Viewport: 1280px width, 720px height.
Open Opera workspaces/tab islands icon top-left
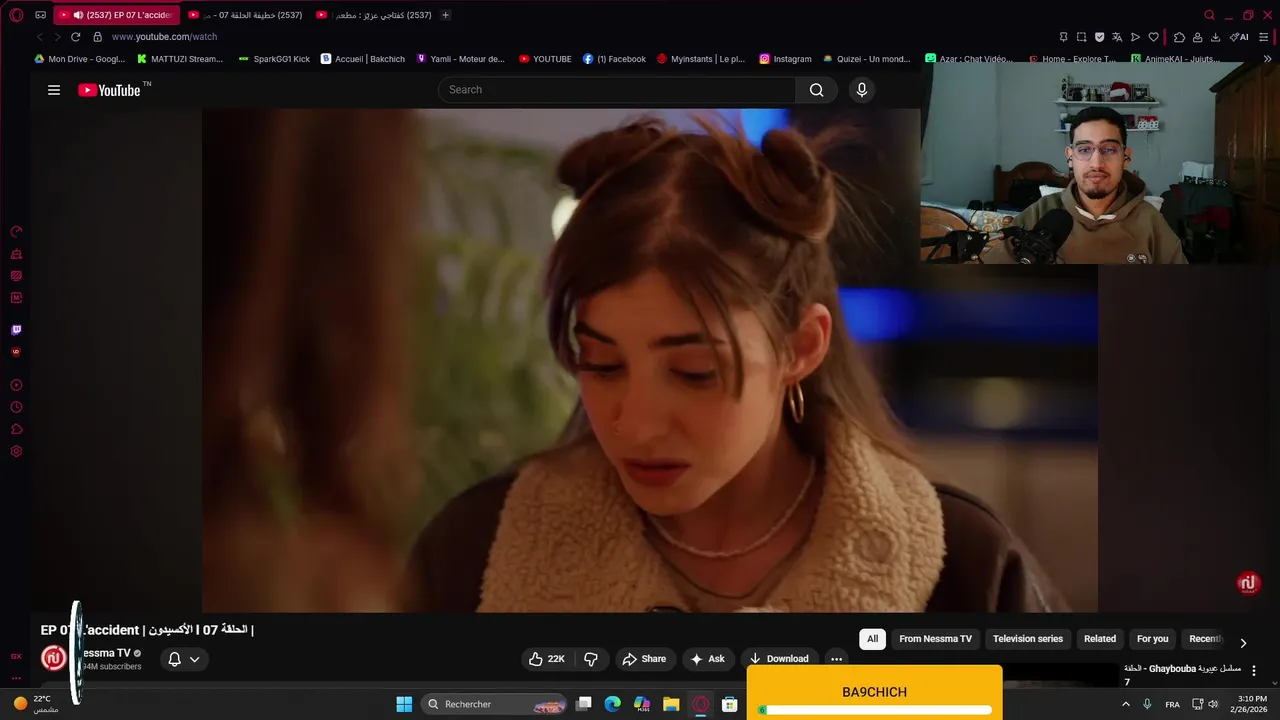40,15
